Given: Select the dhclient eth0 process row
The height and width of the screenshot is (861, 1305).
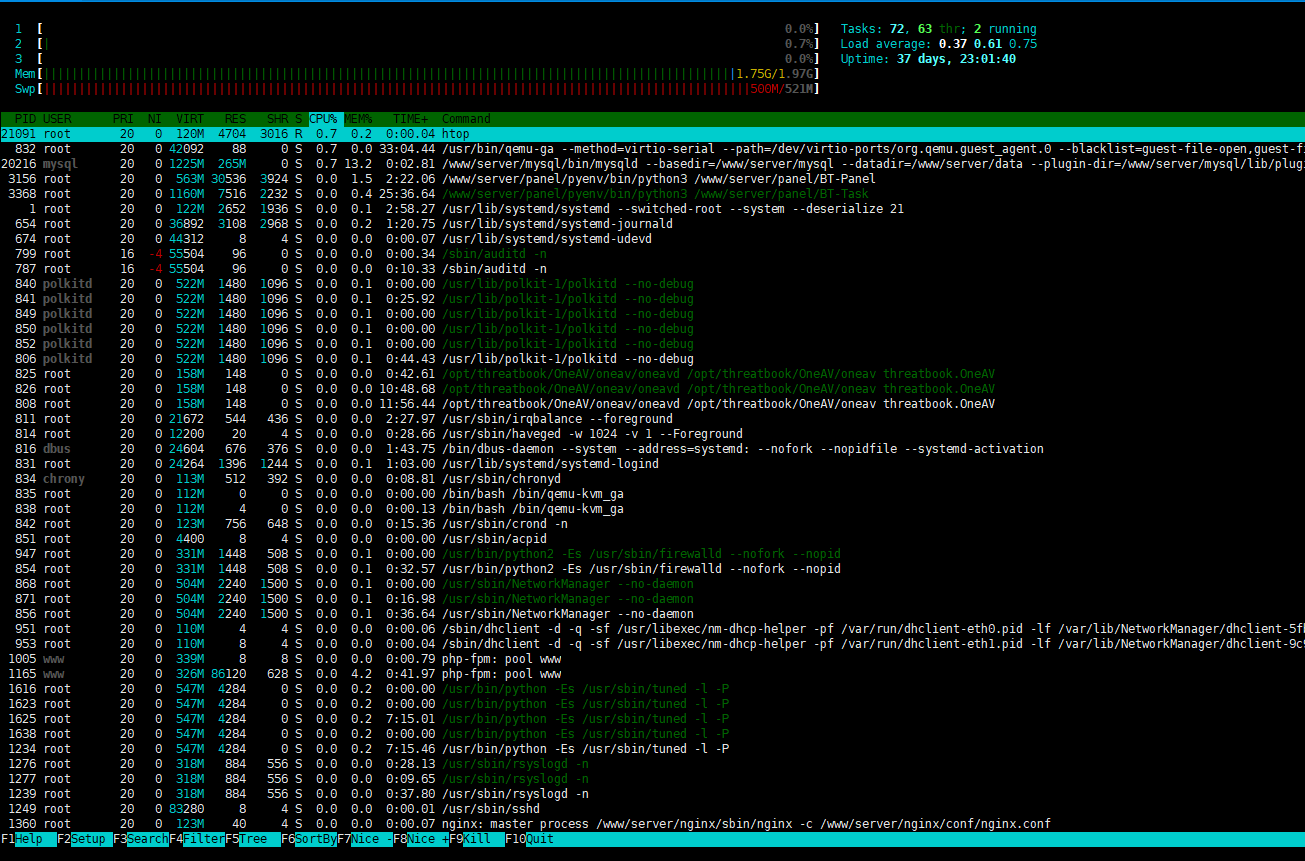Looking at the screenshot, I should pos(652,629).
